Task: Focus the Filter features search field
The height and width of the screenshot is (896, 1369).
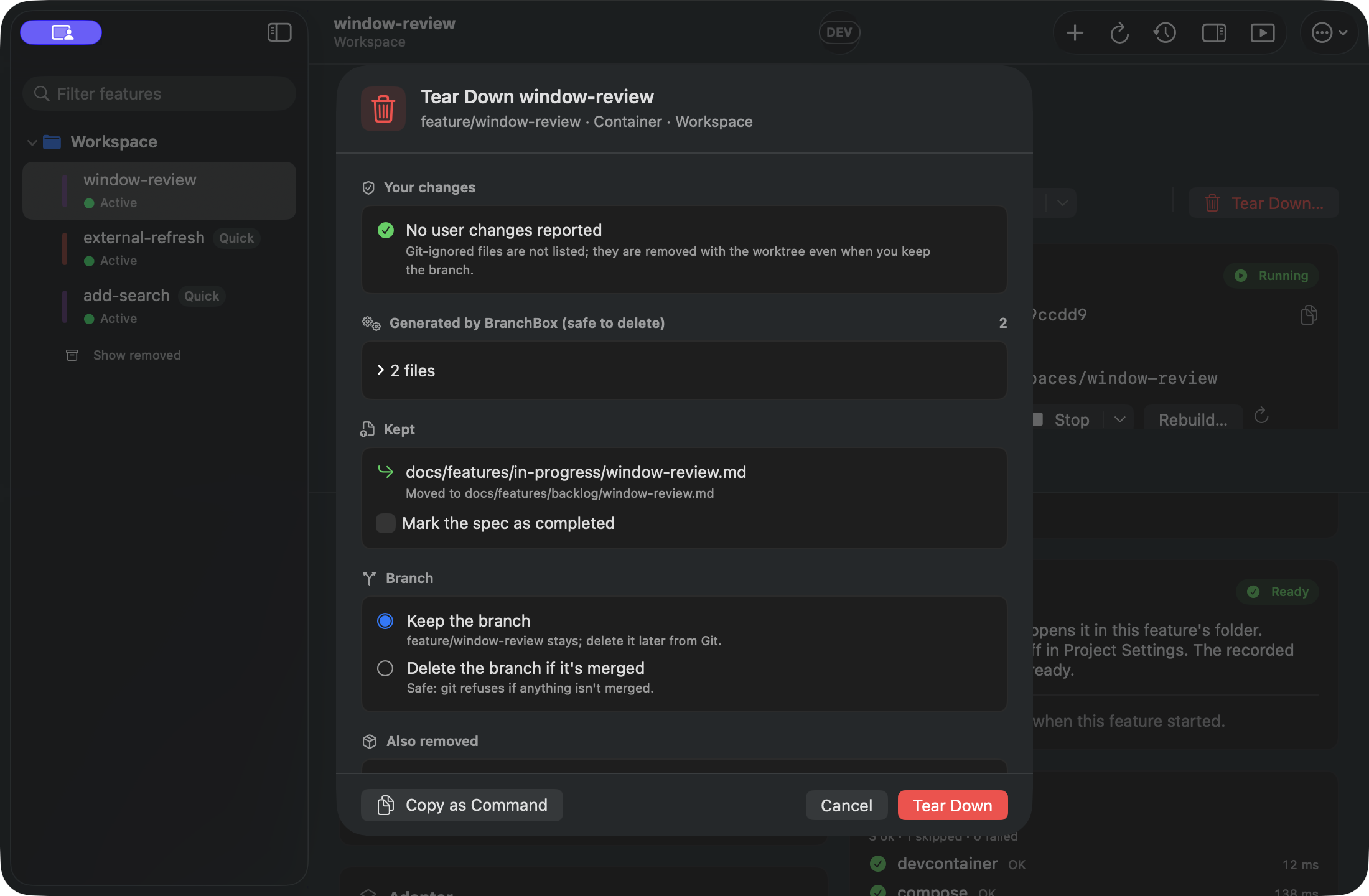Action: click(x=159, y=93)
